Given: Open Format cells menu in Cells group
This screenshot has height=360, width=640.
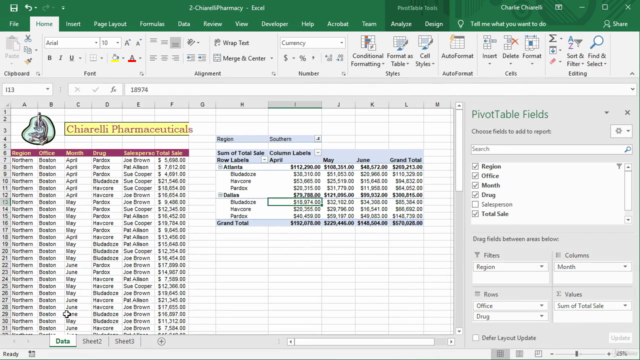Looking at the screenshot, I should (x=531, y=51).
